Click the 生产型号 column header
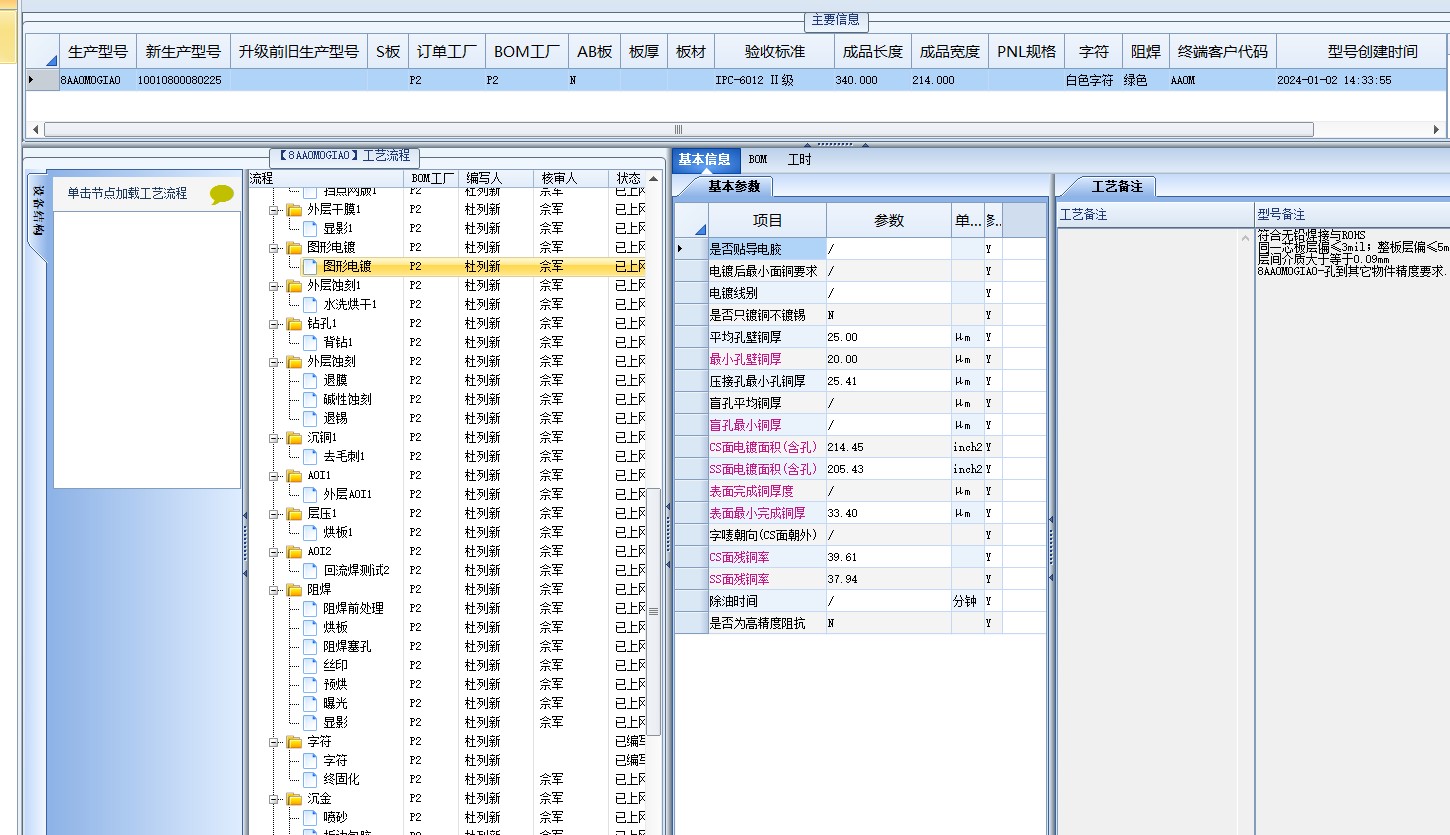The height and width of the screenshot is (835, 1450). click(97, 52)
